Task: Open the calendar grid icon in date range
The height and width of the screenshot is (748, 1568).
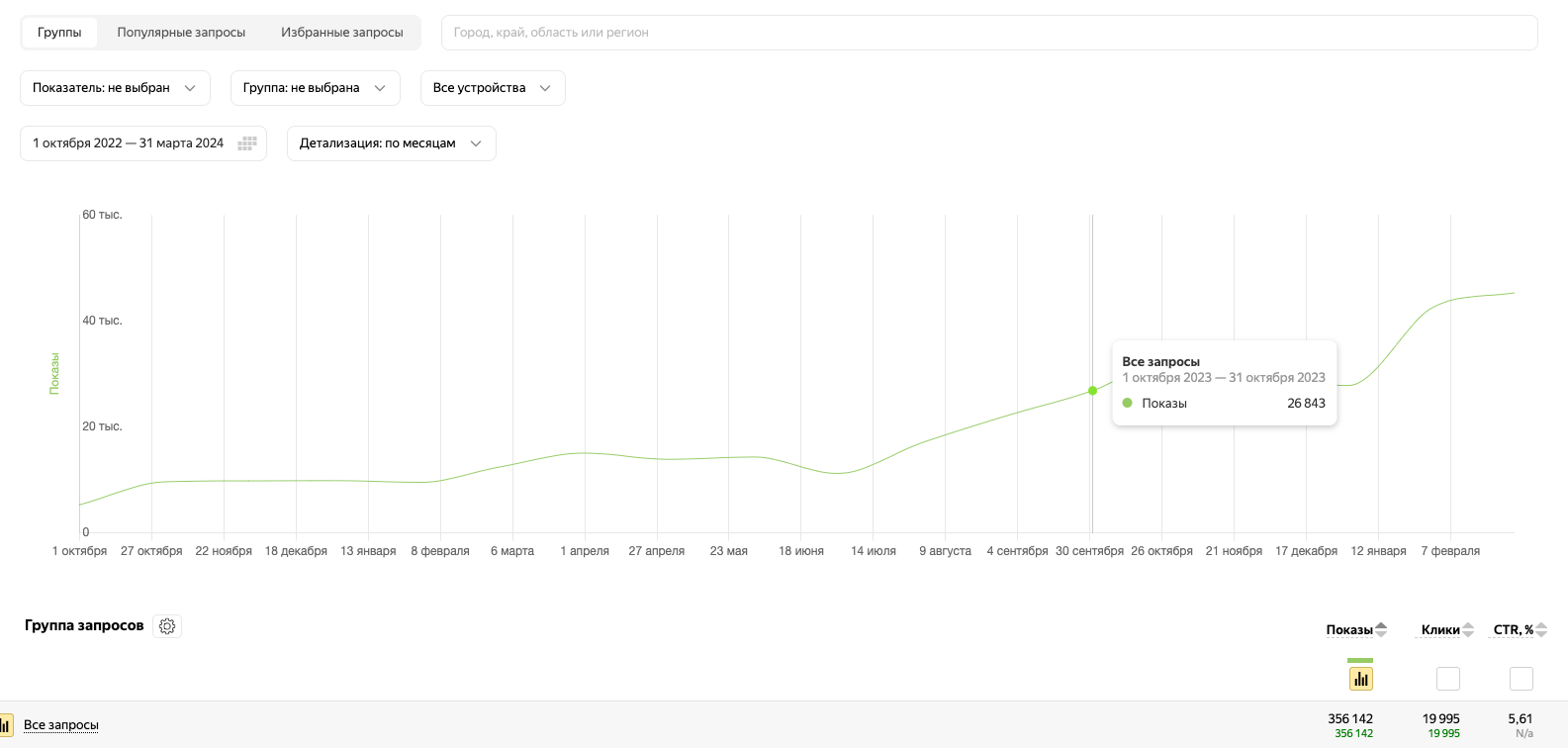Action: pos(247,143)
